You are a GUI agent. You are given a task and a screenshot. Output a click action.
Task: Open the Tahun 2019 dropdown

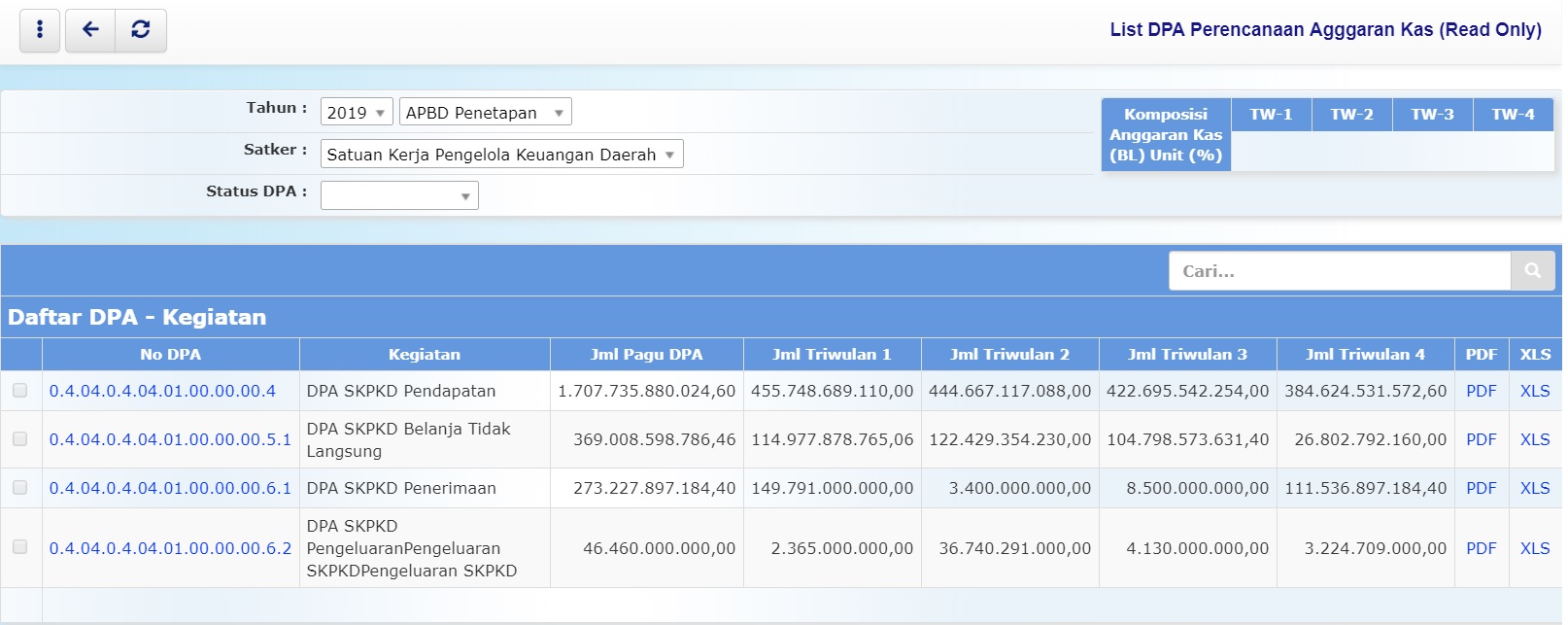(x=357, y=113)
